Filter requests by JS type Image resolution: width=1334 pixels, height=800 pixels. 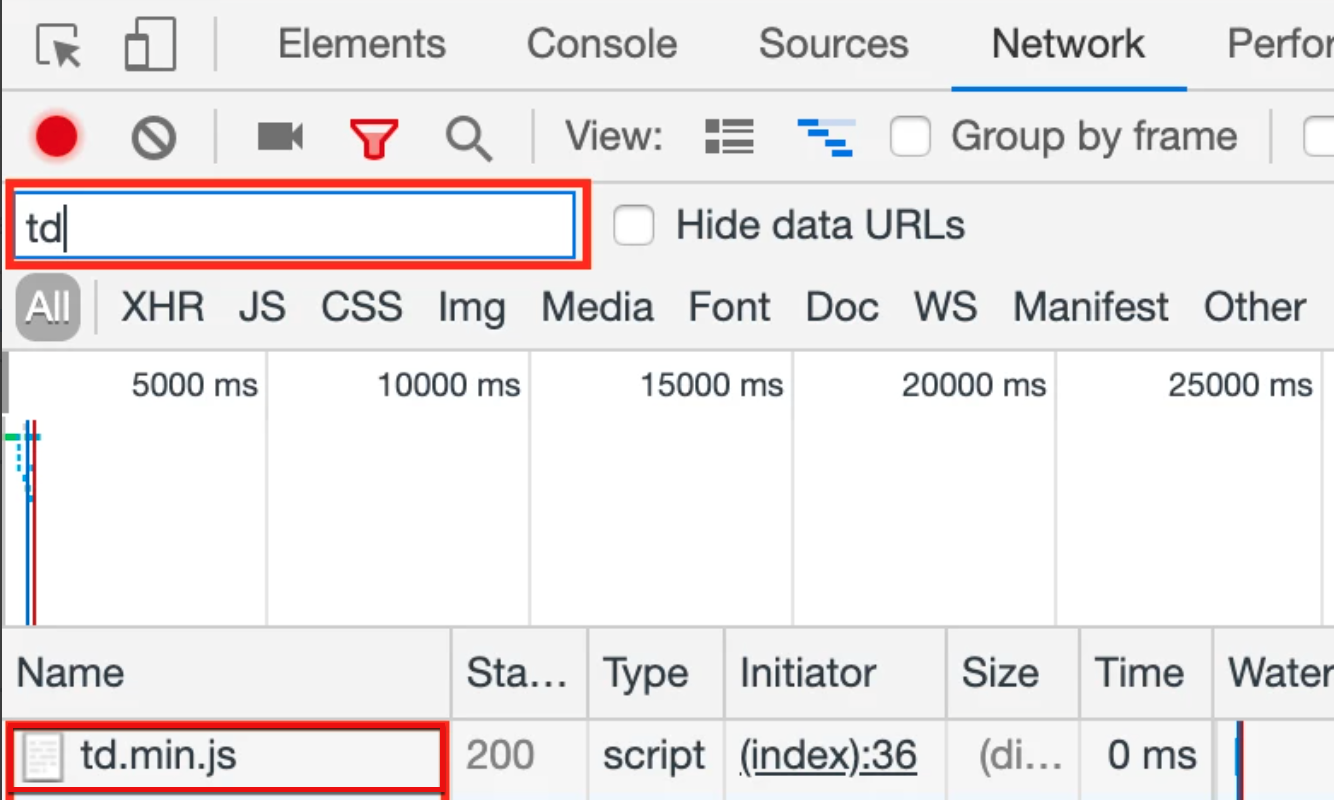[262, 307]
